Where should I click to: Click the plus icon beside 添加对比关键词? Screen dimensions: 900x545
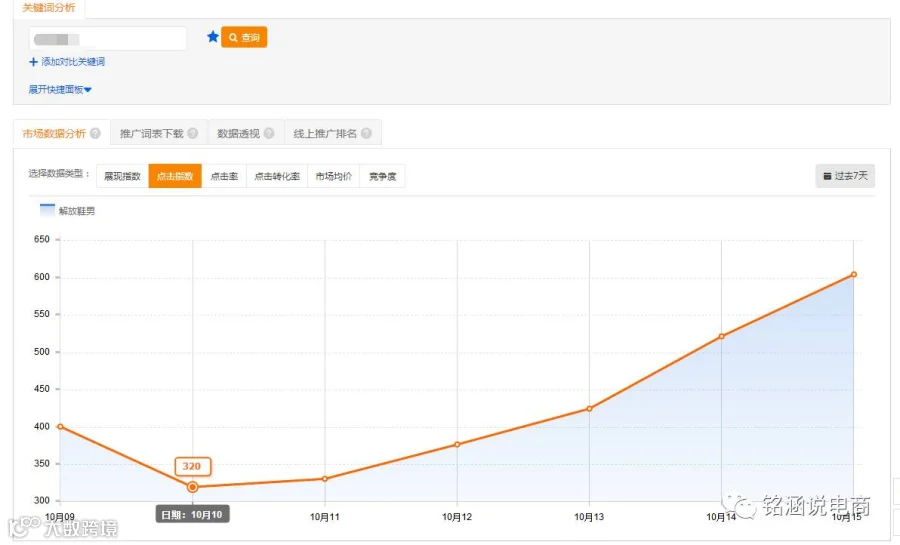coord(33,62)
